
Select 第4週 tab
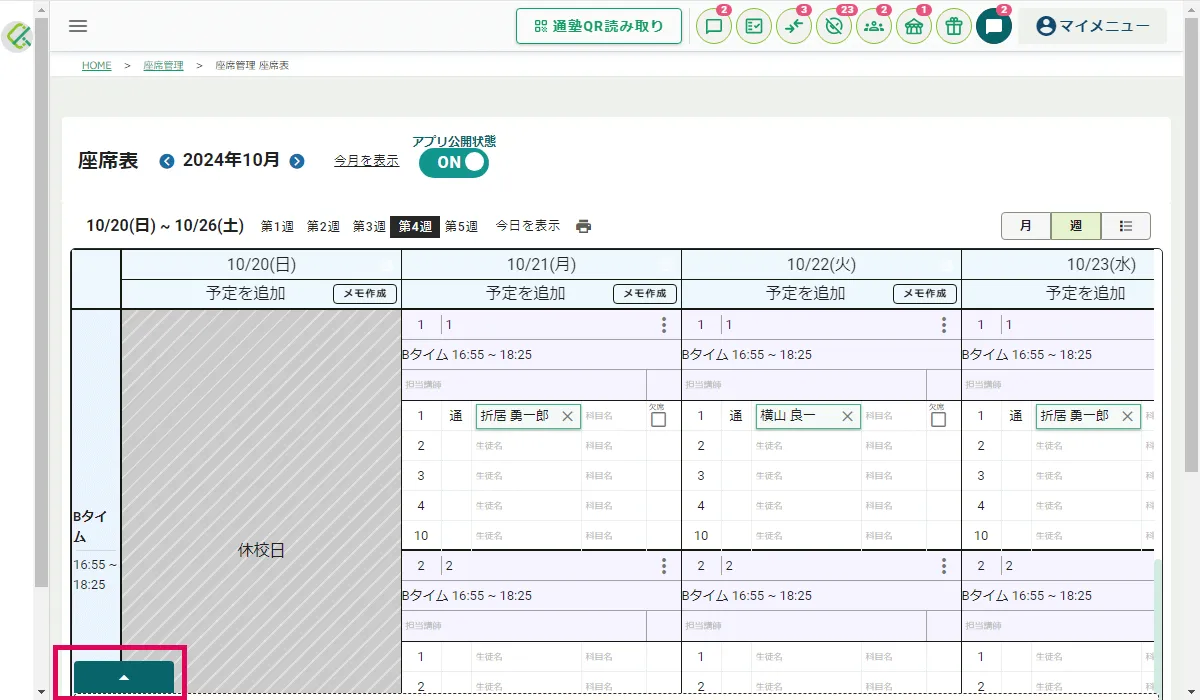(x=415, y=226)
